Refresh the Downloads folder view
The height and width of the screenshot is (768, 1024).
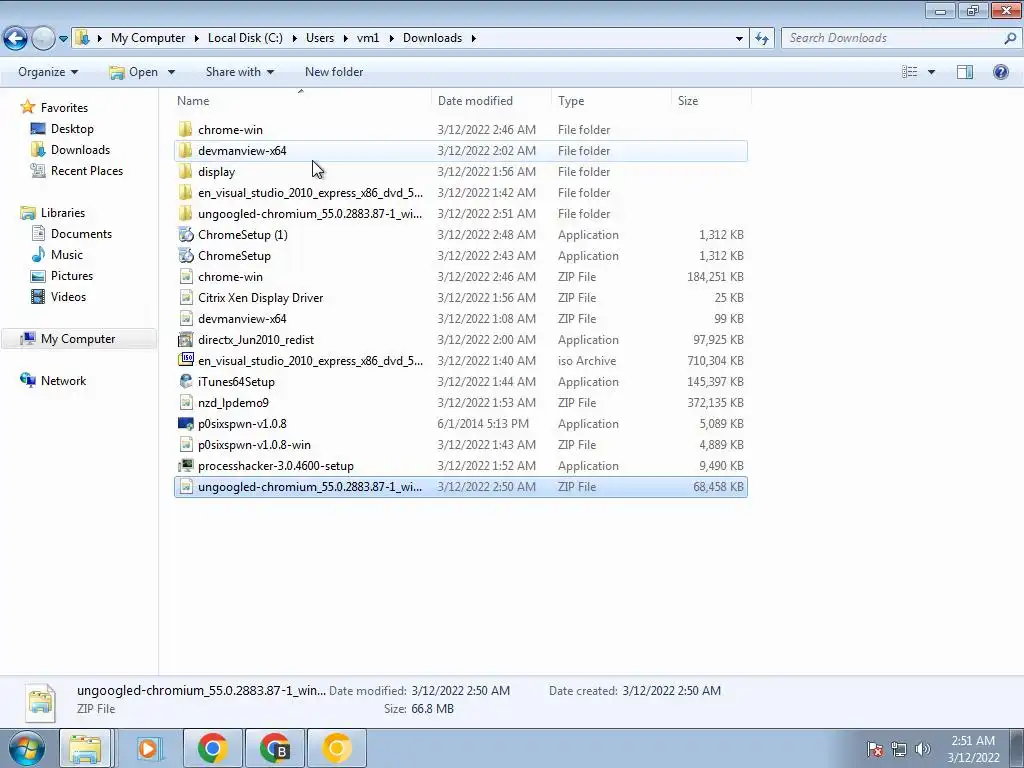click(762, 39)
